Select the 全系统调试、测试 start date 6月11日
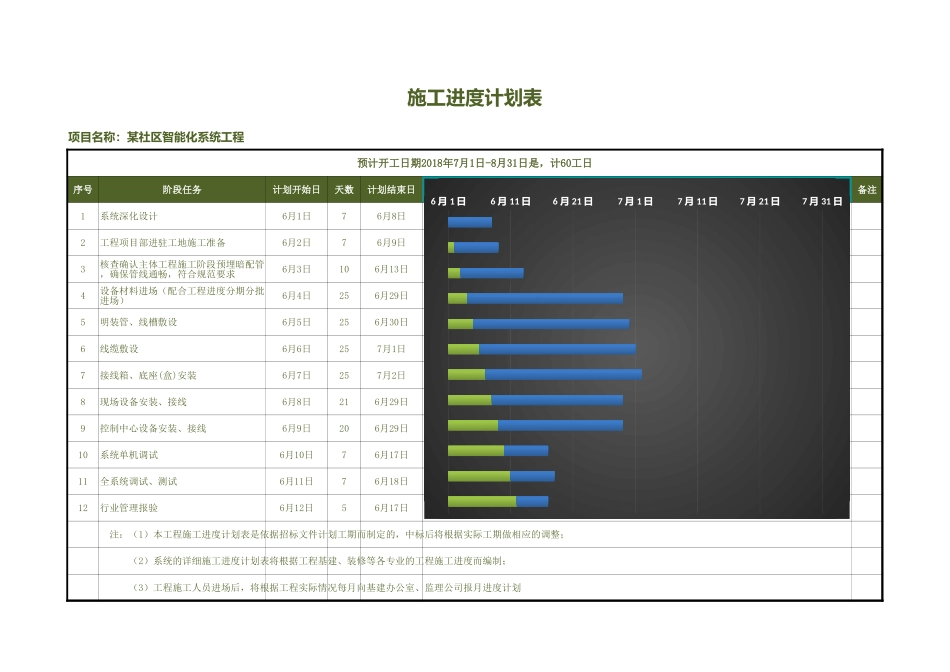The height and width of the screenshot is (672, 950). click(x=298, y=480)
